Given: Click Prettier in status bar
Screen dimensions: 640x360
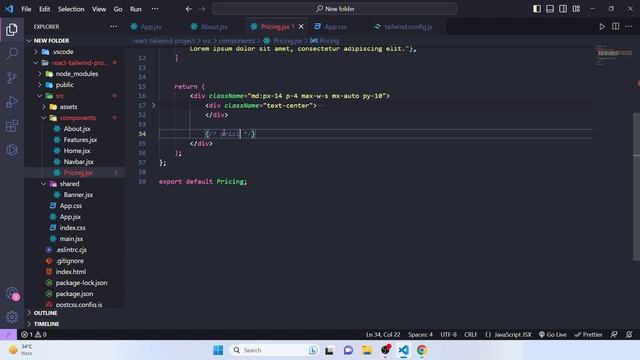Looking at the screenshot, I should 588,334.
